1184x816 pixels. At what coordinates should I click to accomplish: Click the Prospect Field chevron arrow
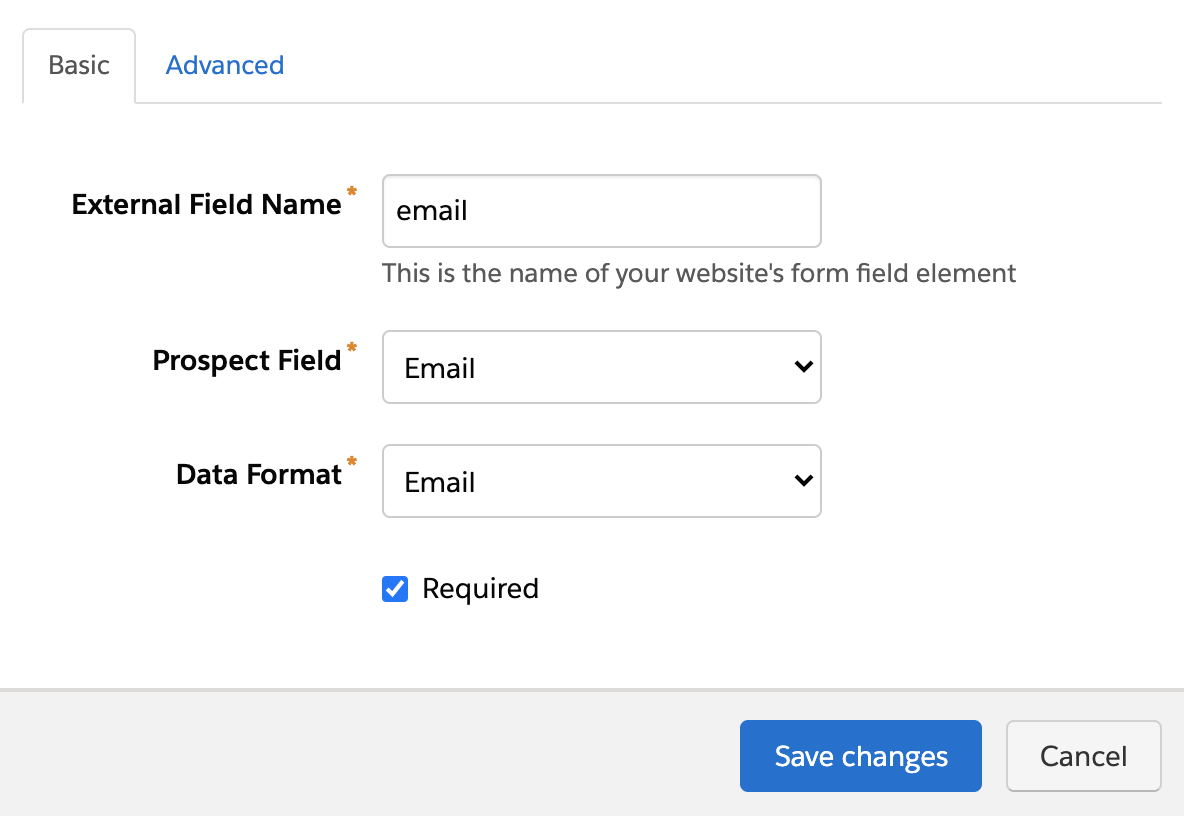tap(802, 367)
